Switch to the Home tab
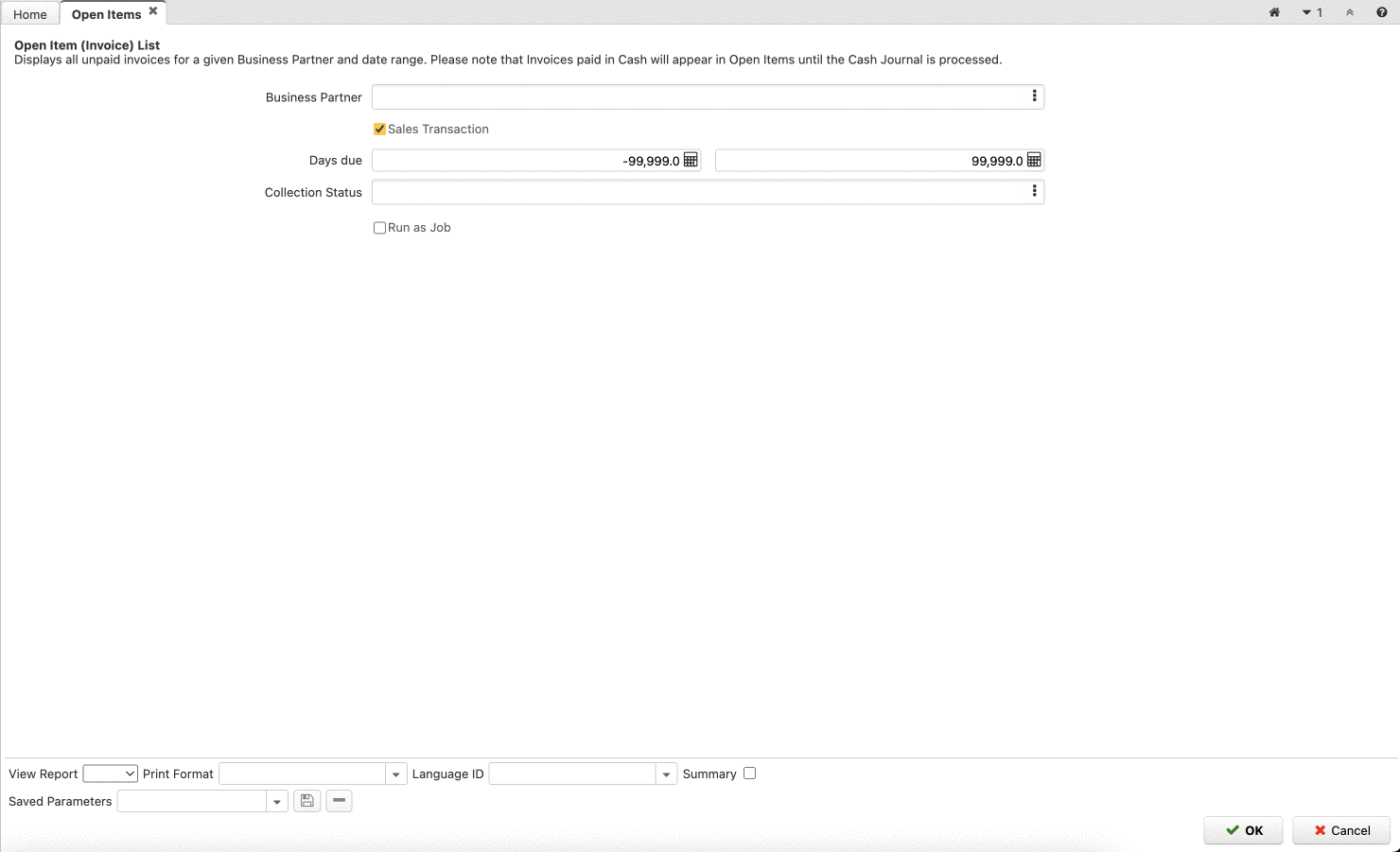The width and height of the screenshot is (1400, 852). click(x=30, y=14)
